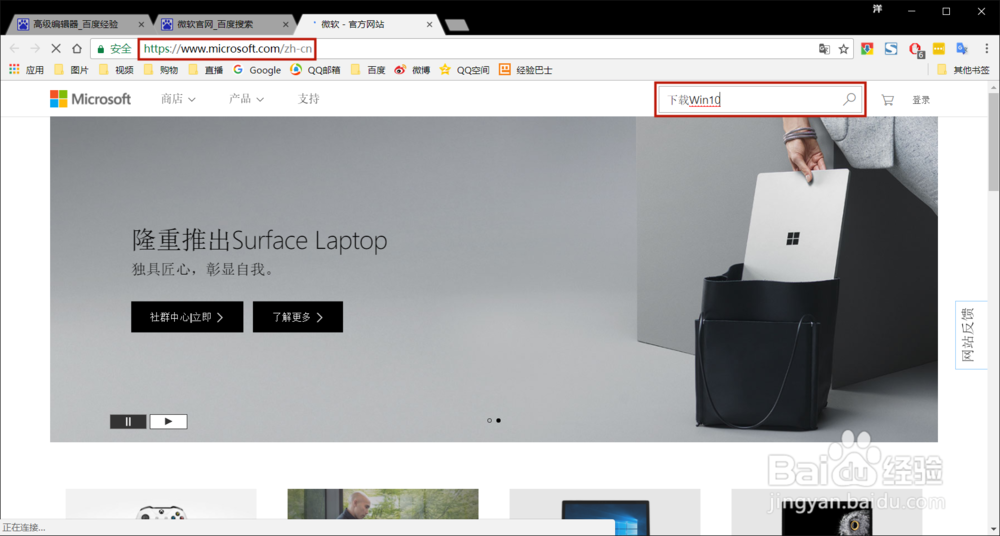Click the Surface Laptop hero image
1000x536 pixels.
[x=494, y=279]
